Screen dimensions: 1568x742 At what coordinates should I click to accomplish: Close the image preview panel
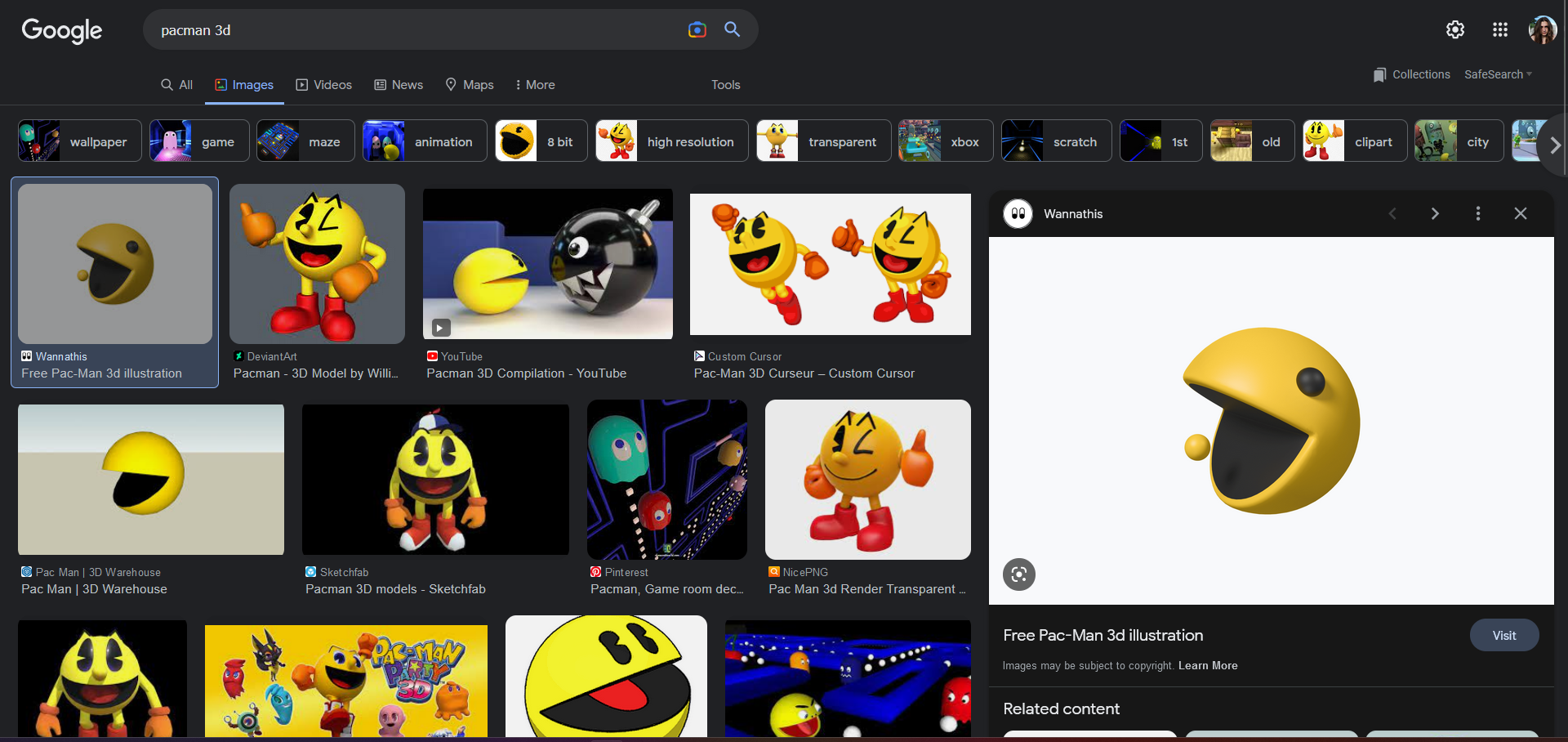[1521, 213]
